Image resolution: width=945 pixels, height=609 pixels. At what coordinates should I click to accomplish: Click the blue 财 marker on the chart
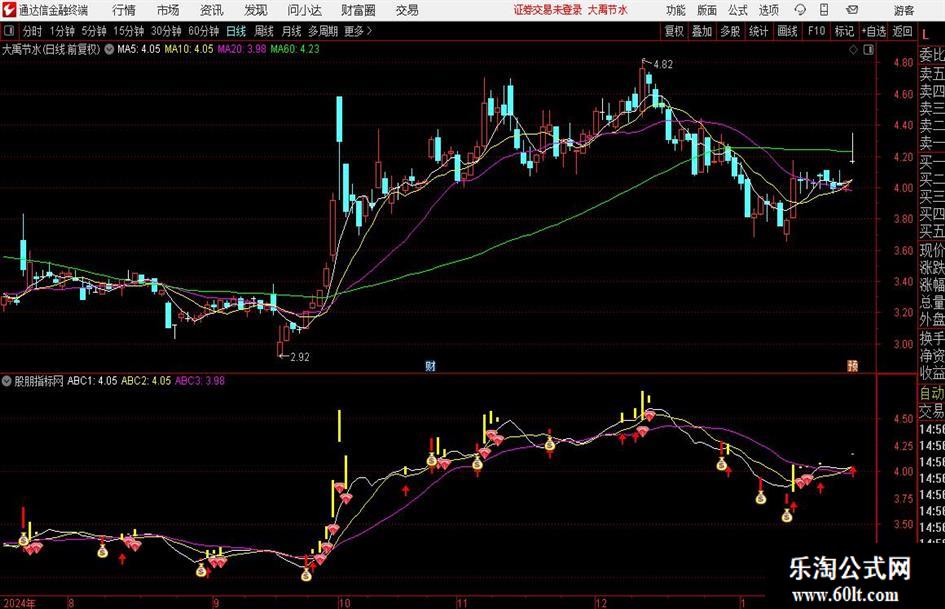(x=430, y=366)
